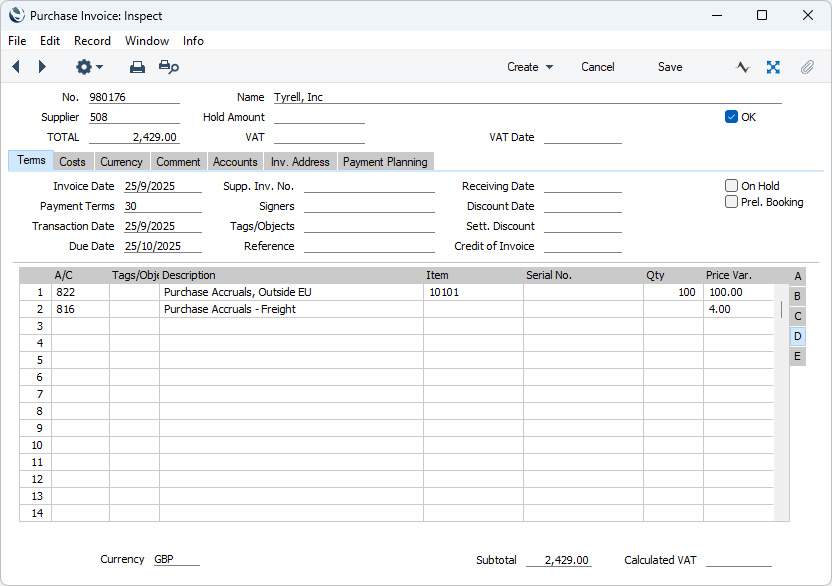Screen dimensions: 832x586
Task: Open the Create dropdown
Action: (530, 67)
